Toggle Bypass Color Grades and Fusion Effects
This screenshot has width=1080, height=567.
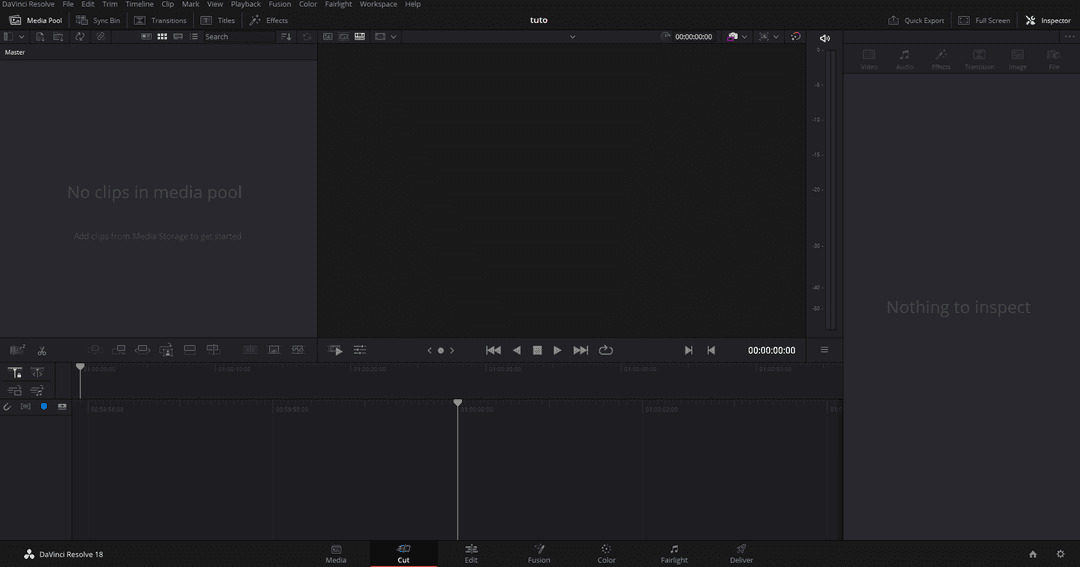(x=796, y=37)
